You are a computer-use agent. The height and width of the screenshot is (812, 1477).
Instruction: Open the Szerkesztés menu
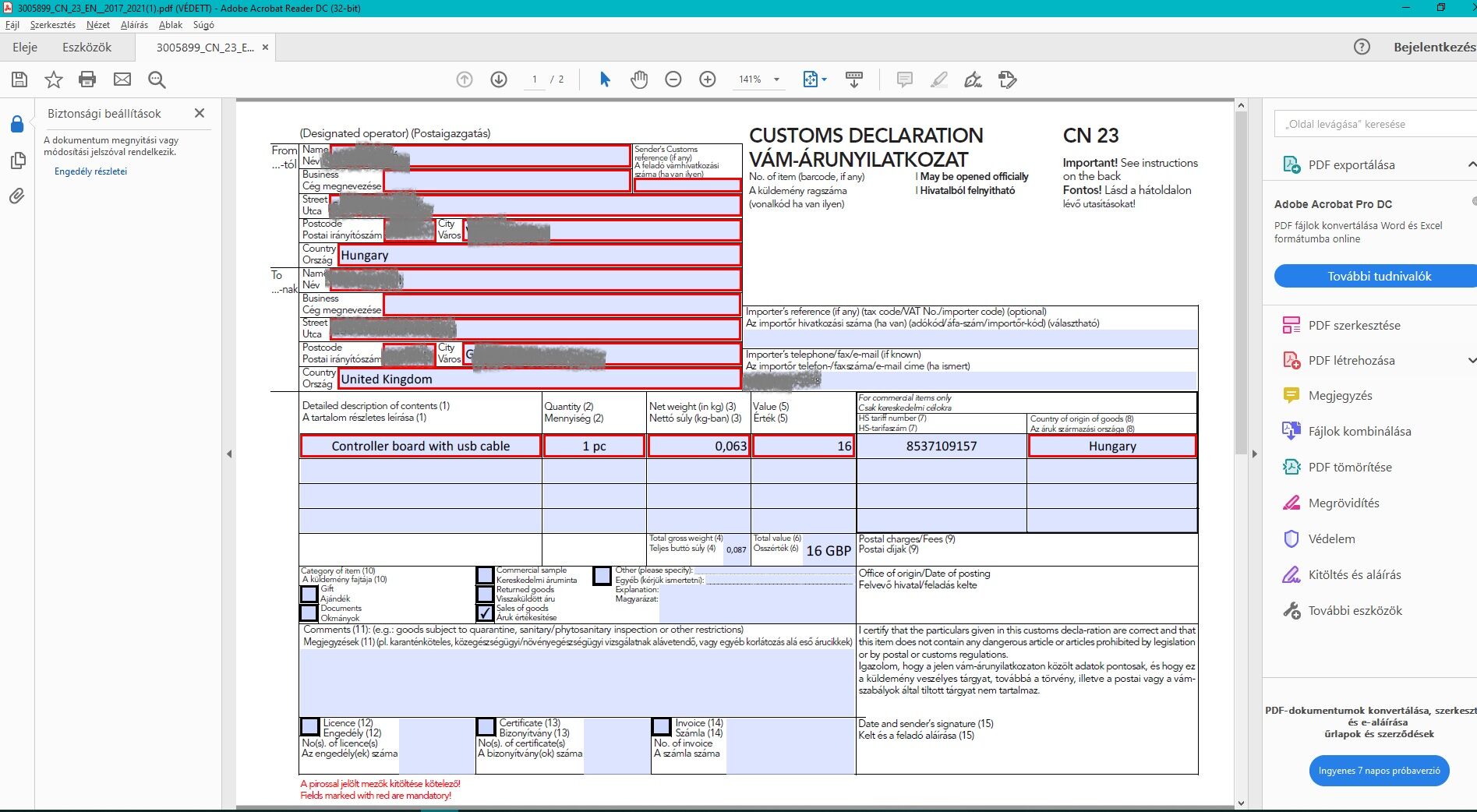pos(53,25)
